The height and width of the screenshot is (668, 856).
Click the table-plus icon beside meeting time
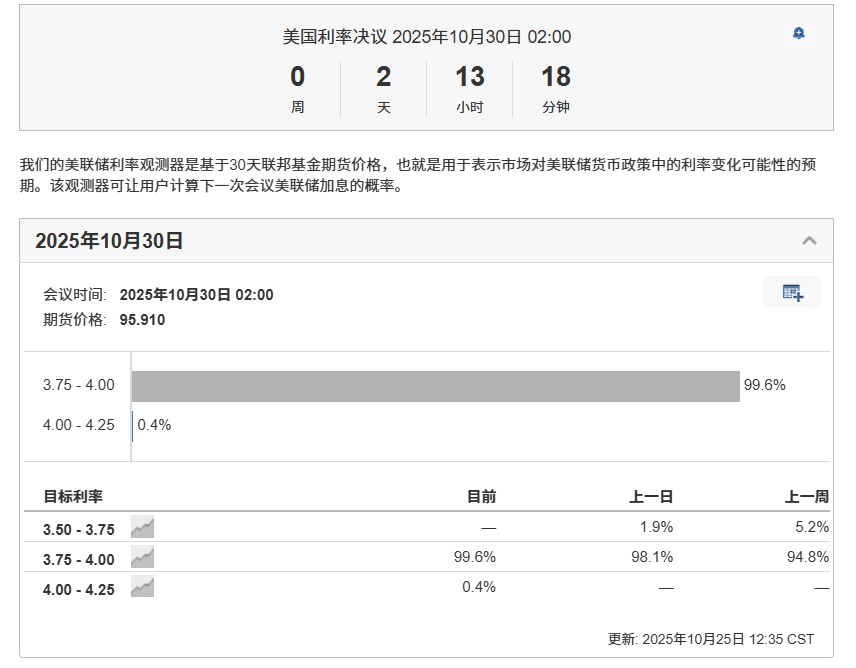coord(792,293)
